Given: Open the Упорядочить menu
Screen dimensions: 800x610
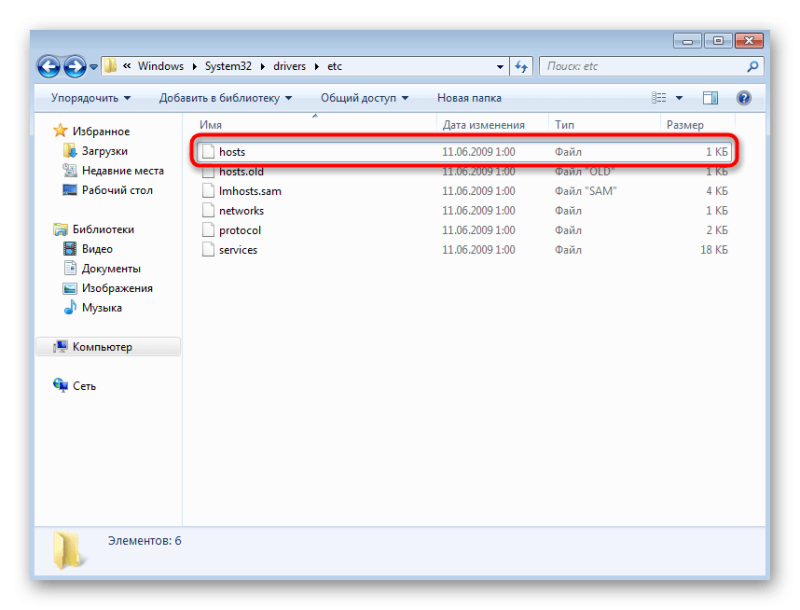Looking at the screenshot, I should coord(91,98).
